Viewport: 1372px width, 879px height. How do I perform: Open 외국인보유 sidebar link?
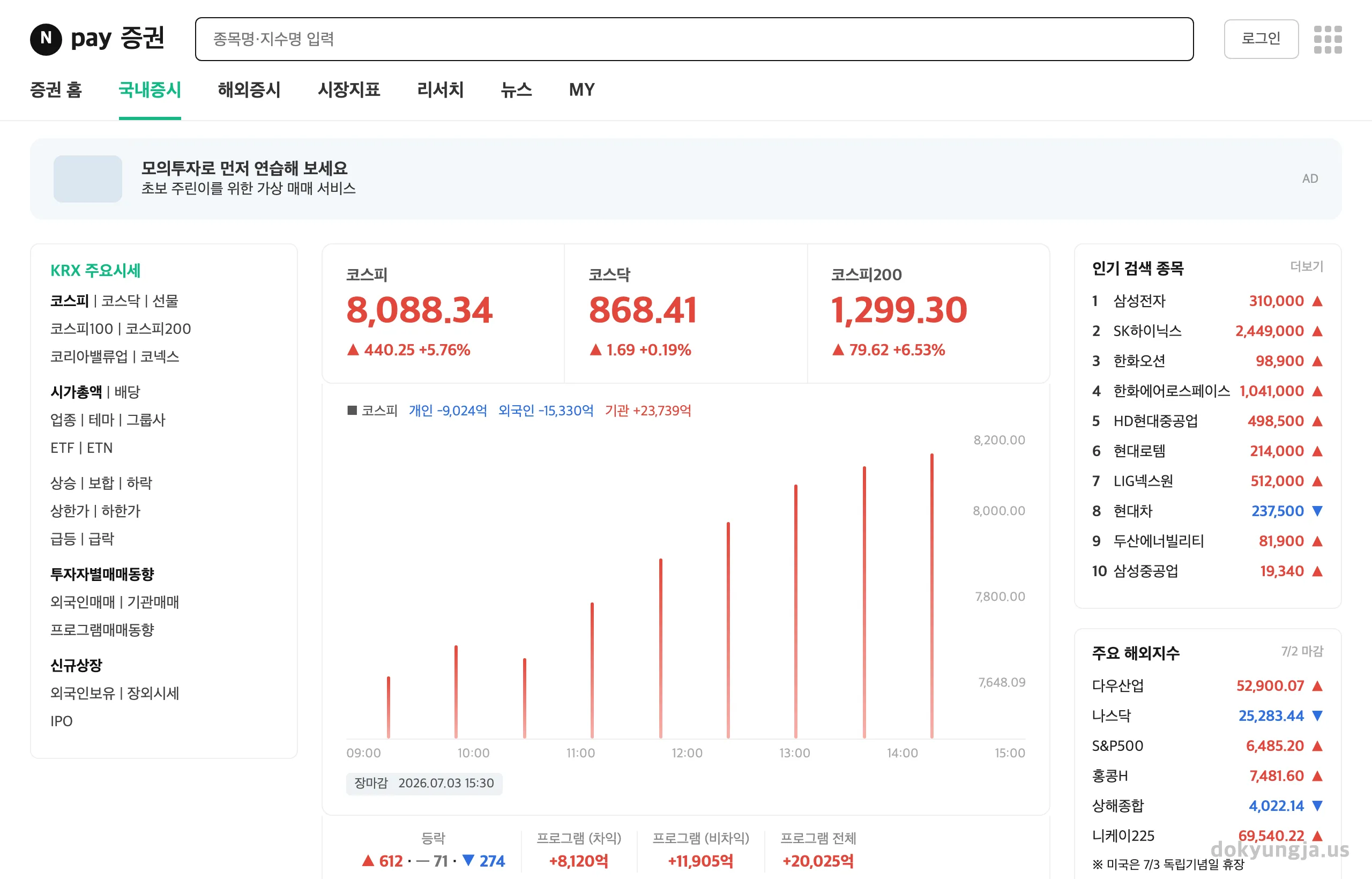pos(82,694)
